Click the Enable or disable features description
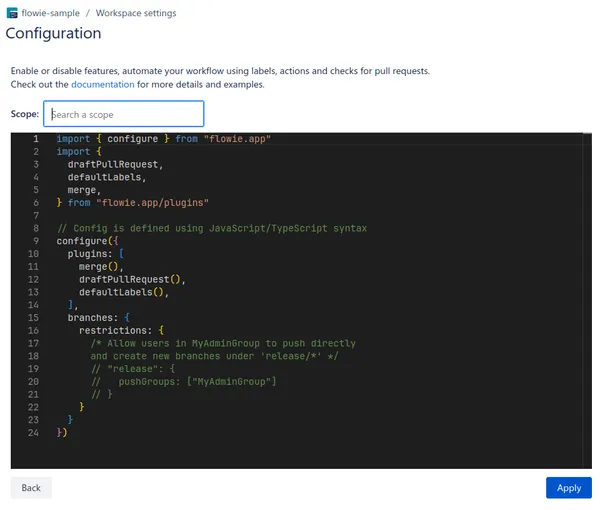The height and width of the screenshot is (510, 600). [220, 71]
